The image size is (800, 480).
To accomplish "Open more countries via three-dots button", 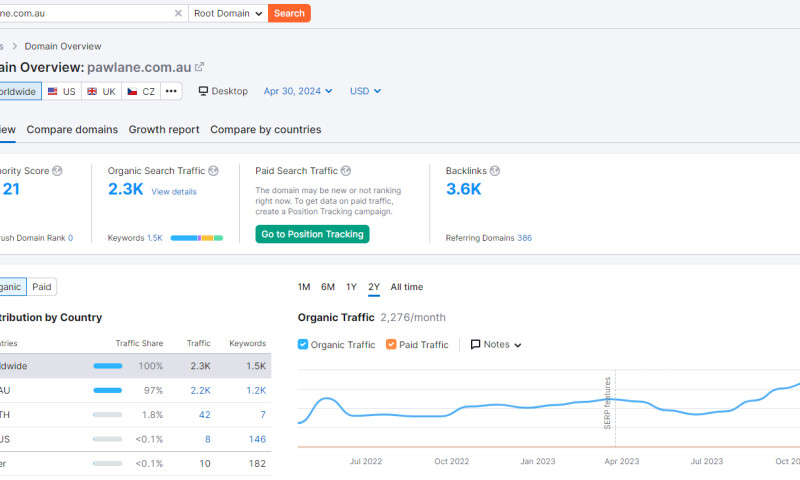I will [171, 91].
